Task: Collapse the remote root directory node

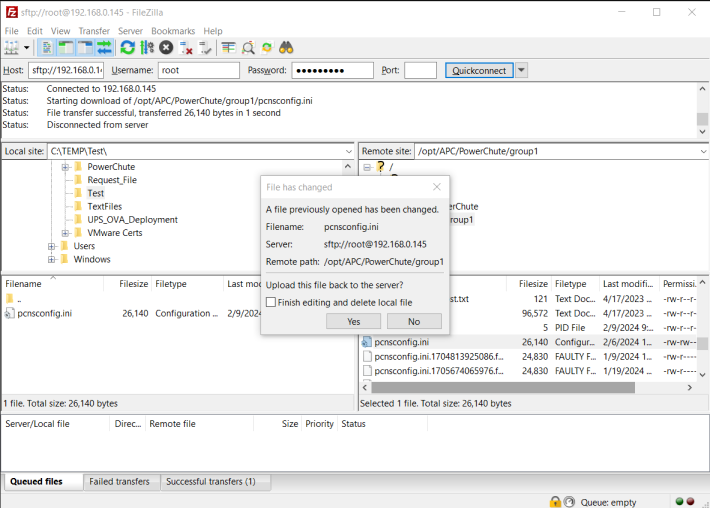Action: pyautogui.click(x=367, y=168)
